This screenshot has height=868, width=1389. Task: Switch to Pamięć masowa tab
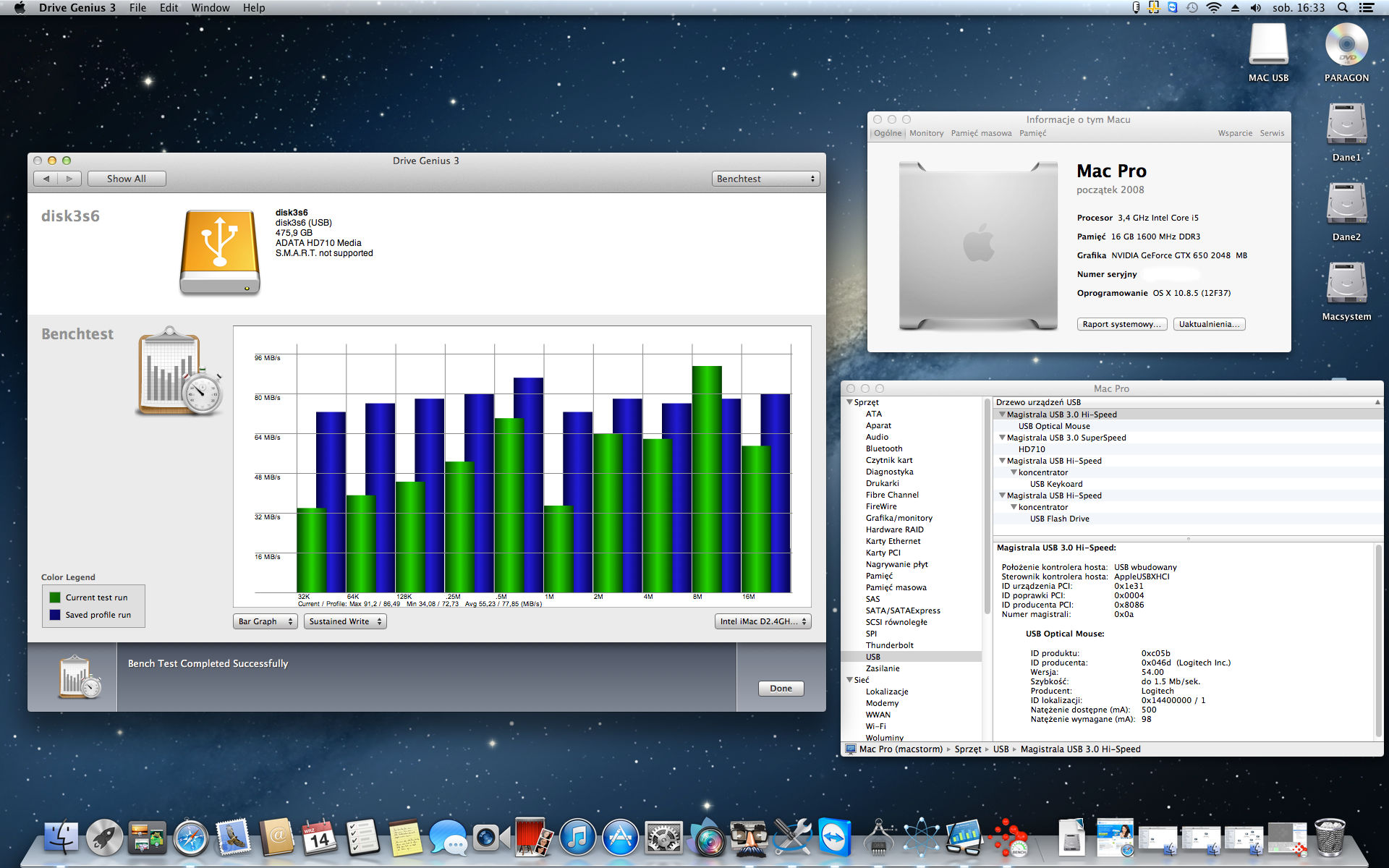tap(981, 133)
